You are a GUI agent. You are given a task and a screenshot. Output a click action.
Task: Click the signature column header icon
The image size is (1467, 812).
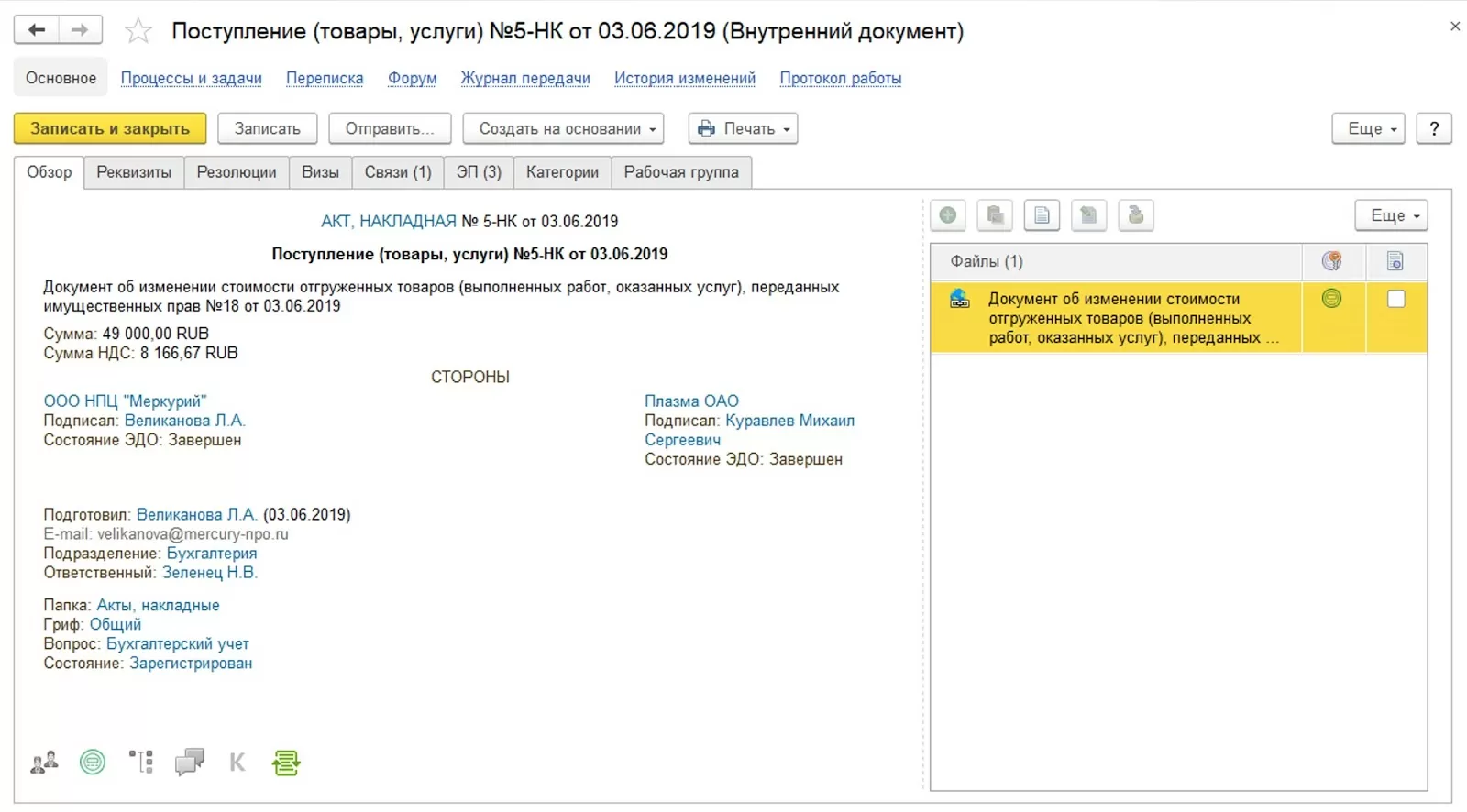point(1332,261)
